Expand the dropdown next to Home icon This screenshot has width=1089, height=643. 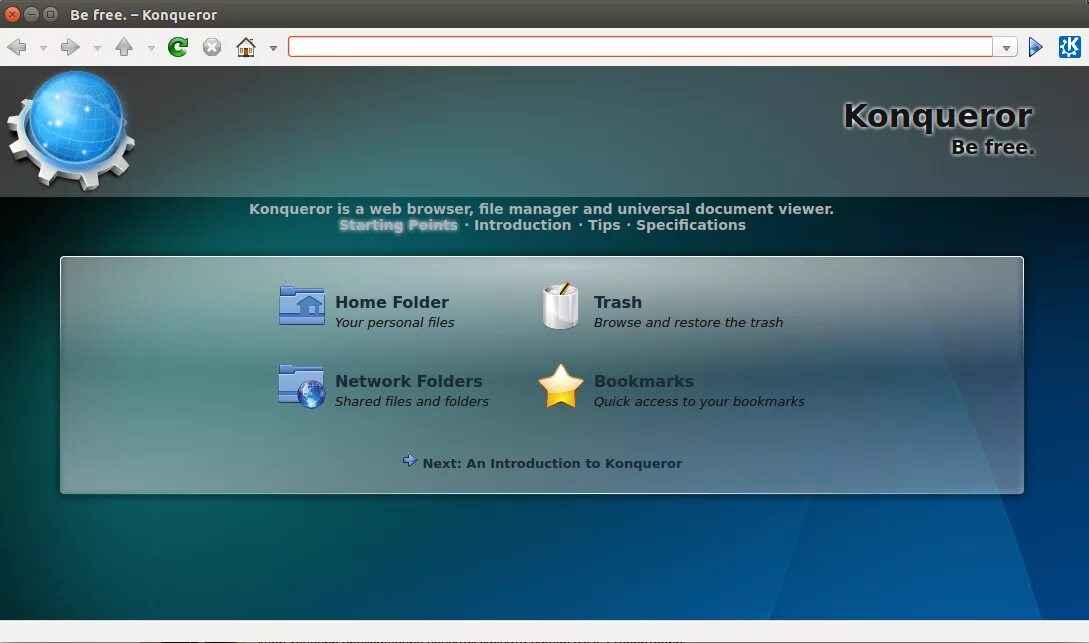(273, 48)
